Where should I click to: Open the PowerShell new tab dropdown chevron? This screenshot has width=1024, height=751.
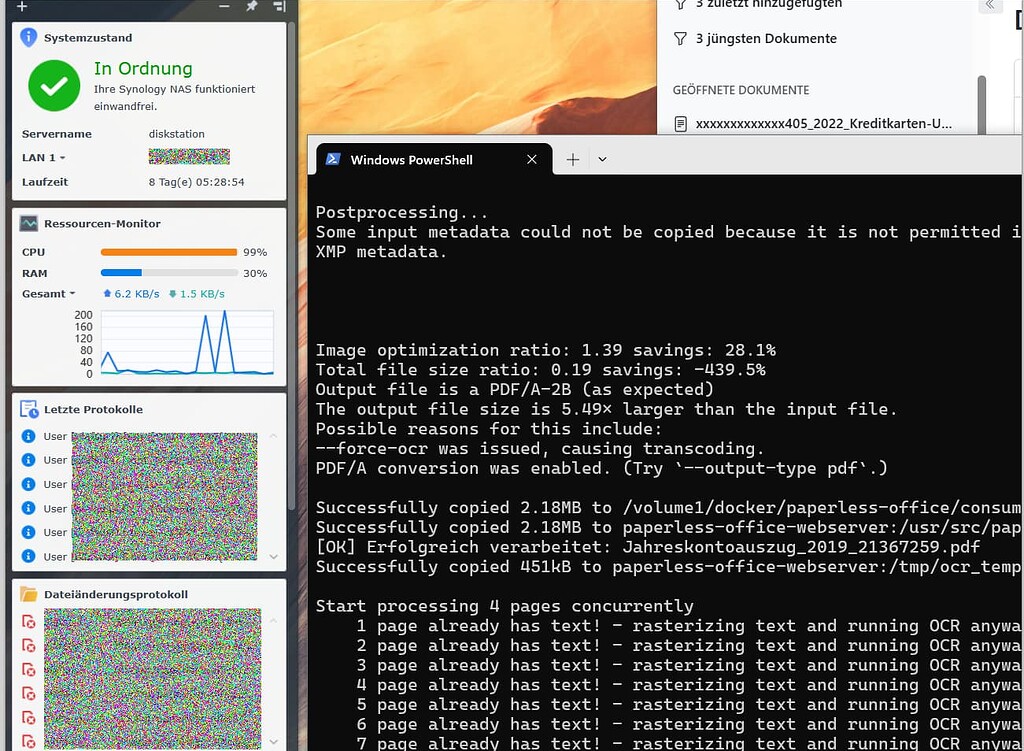tap(602, 159)
